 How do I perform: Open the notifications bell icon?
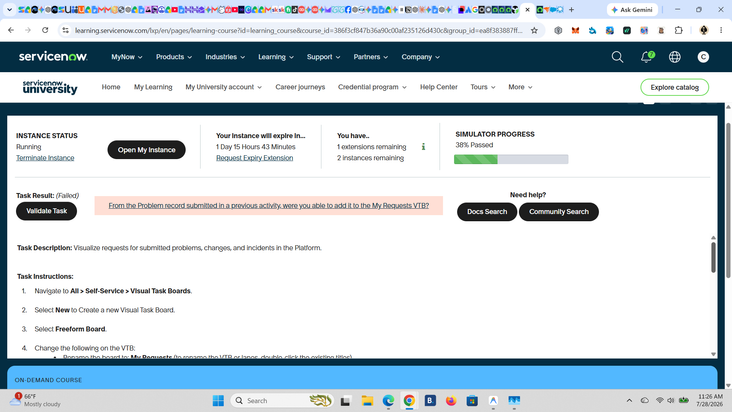point(647,57)
